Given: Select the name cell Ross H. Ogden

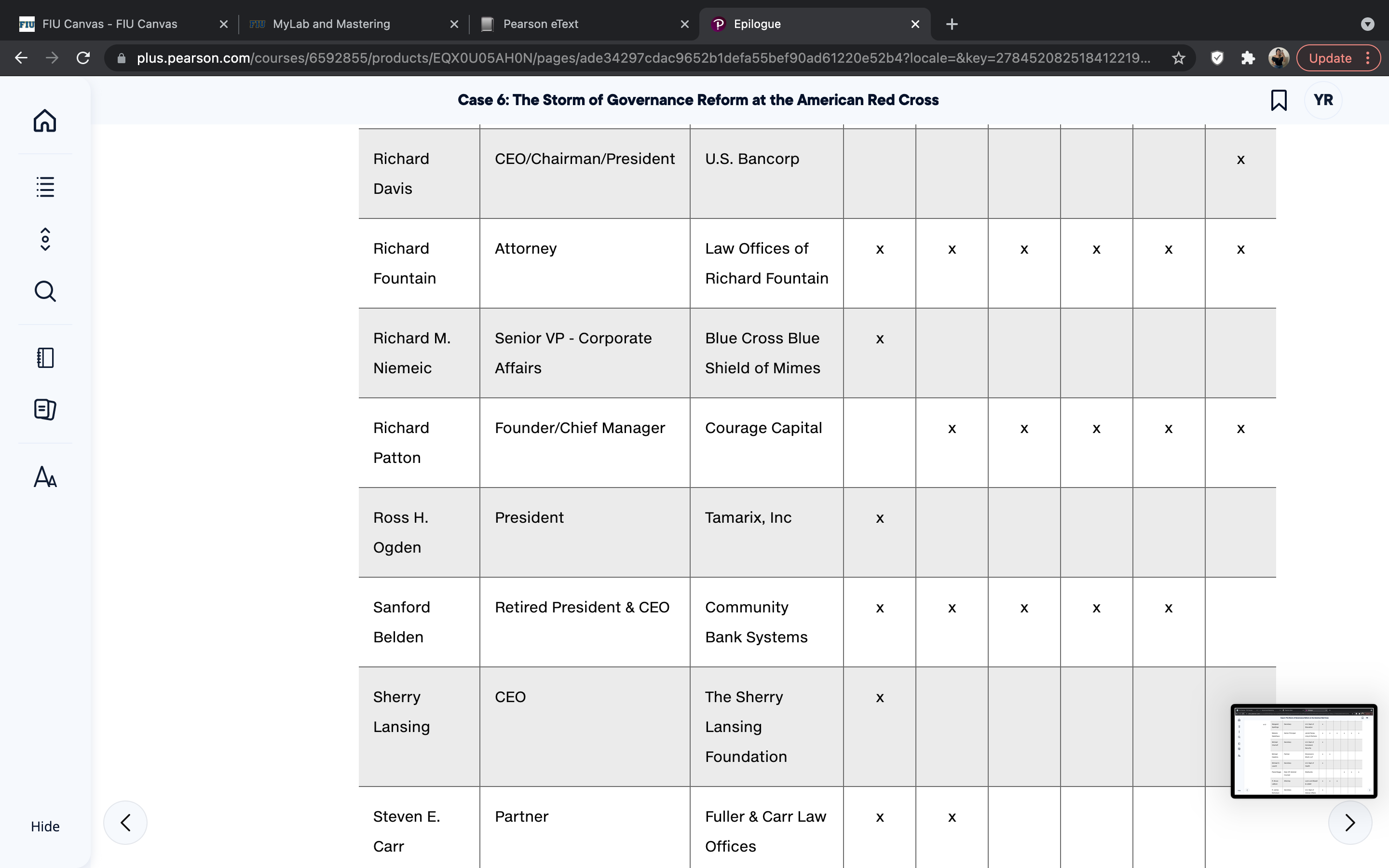Looking at the screenshot, I should click(x=419, y=532).
